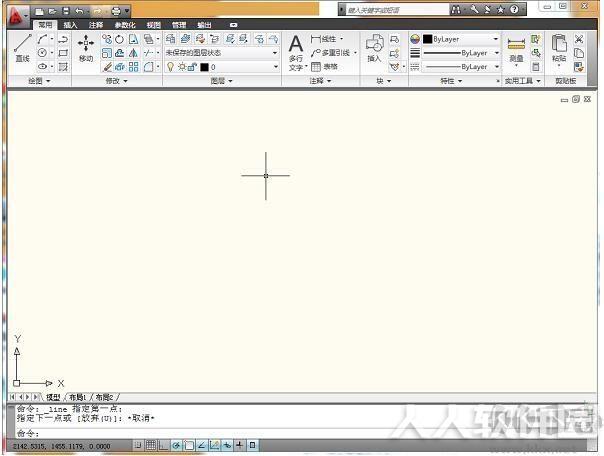This screenshot has height=456, width=604.
Task: Switch to the Layout2 (布局2) tab
Action: point(104,397)
